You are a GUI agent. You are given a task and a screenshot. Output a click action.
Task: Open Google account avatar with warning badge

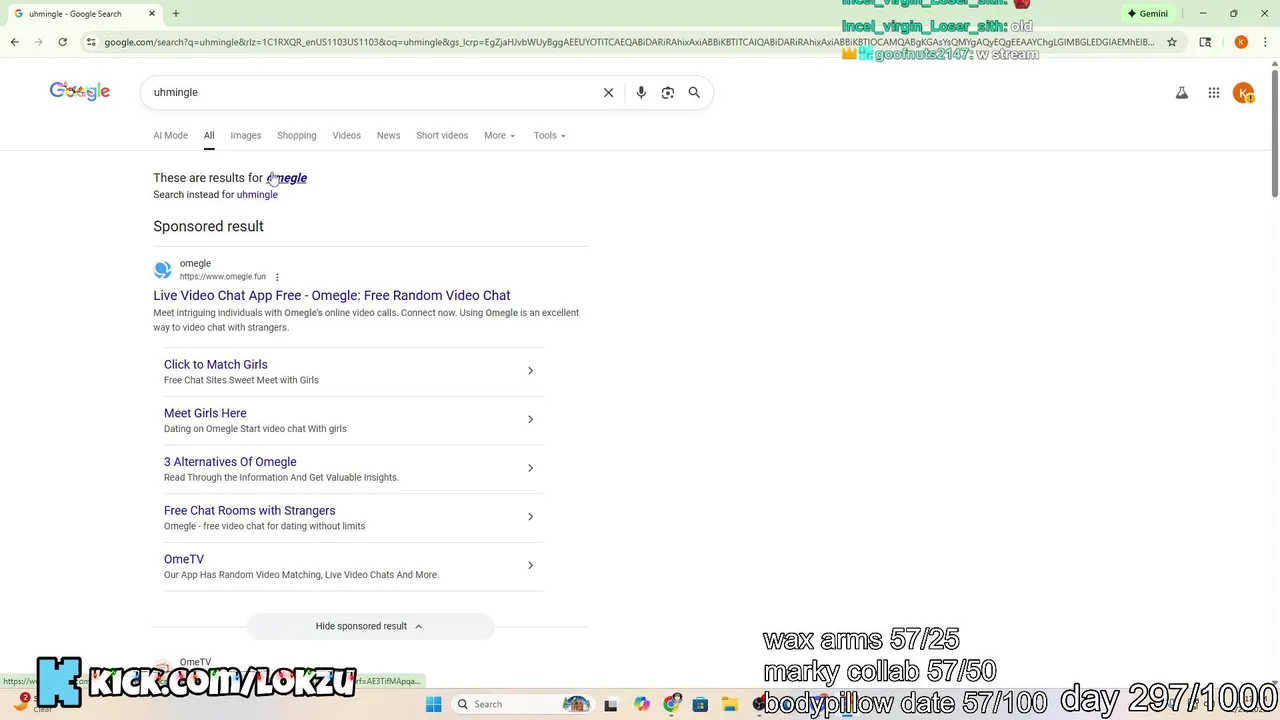1244,93
